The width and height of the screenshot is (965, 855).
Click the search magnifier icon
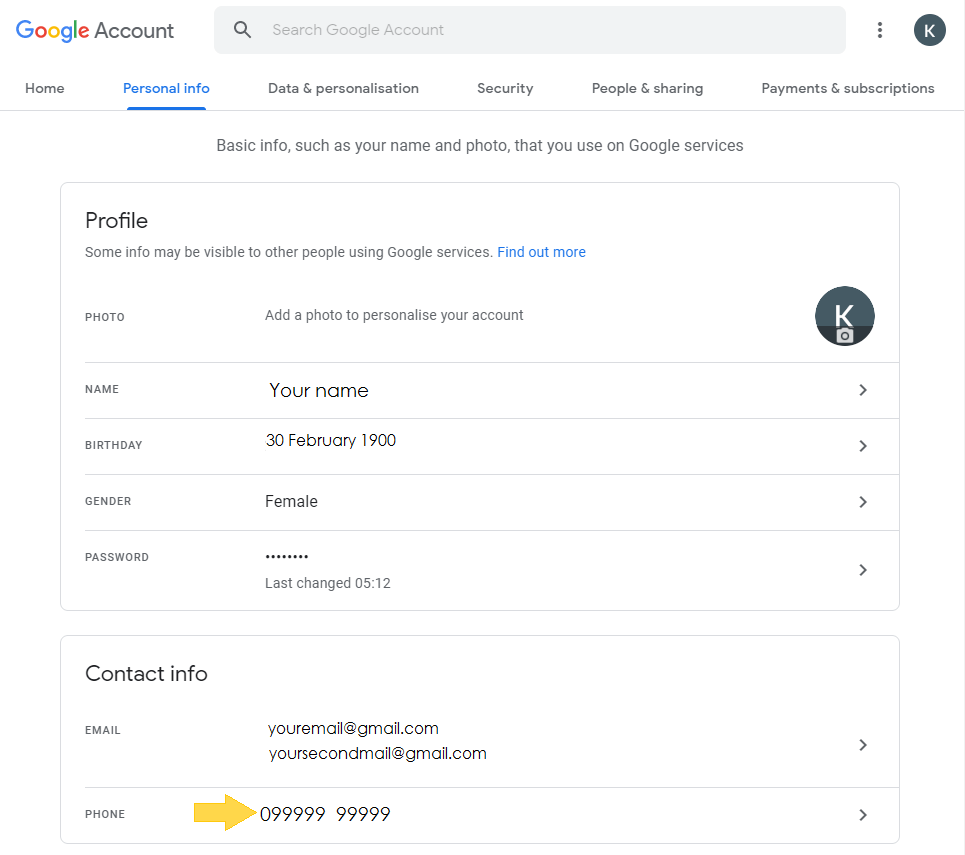pyautogui.click(x=243, y=30)
